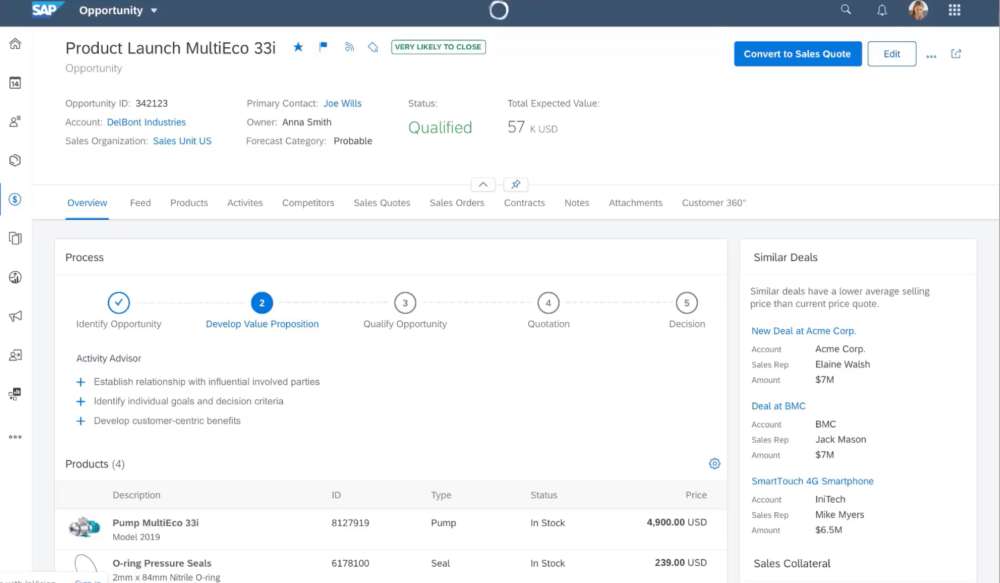
Task: Open the marketing megaphone sidebar icon
Action: click(15, 316)
